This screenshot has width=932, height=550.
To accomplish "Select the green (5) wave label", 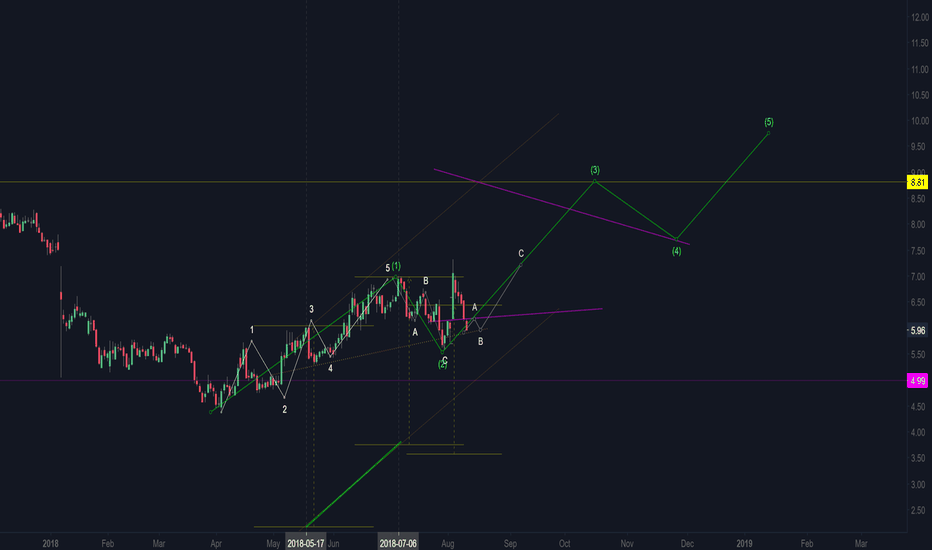I will click(x=769, y=122).
